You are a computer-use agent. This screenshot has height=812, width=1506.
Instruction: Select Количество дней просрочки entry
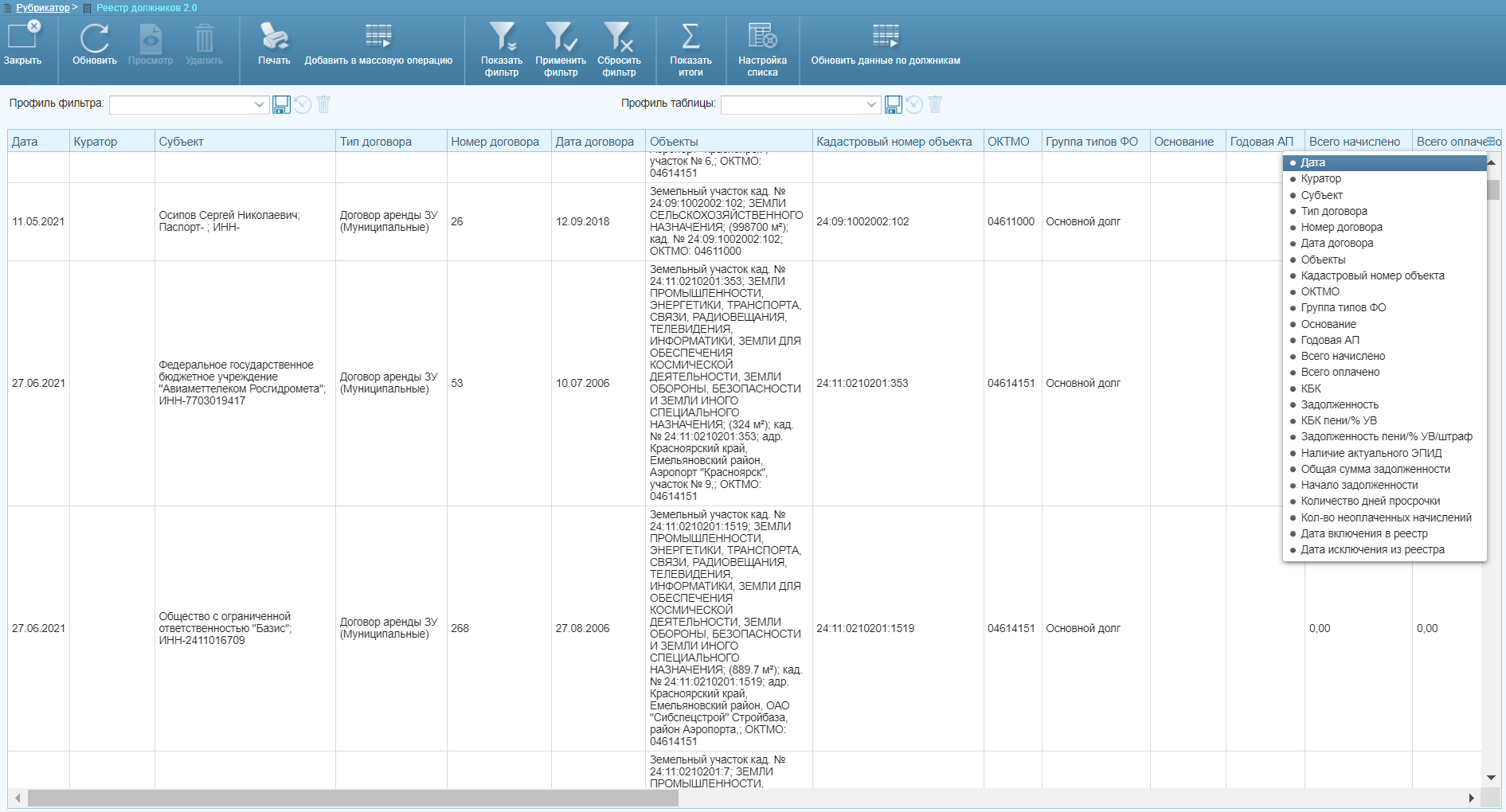pyautogui.click(x=1385, y=501)
